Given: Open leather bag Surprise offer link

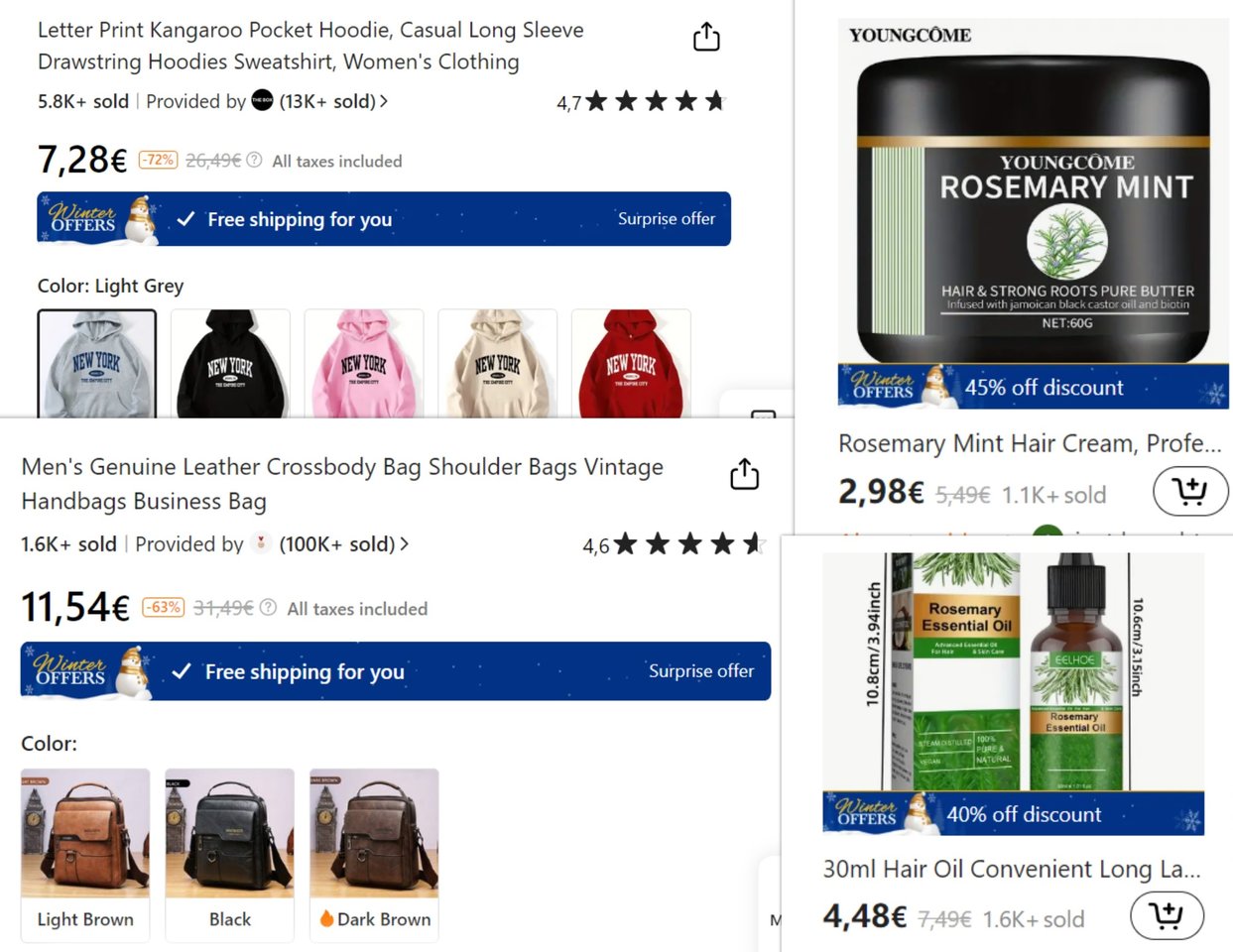Looking at the screenshot, I should (701, 670).
